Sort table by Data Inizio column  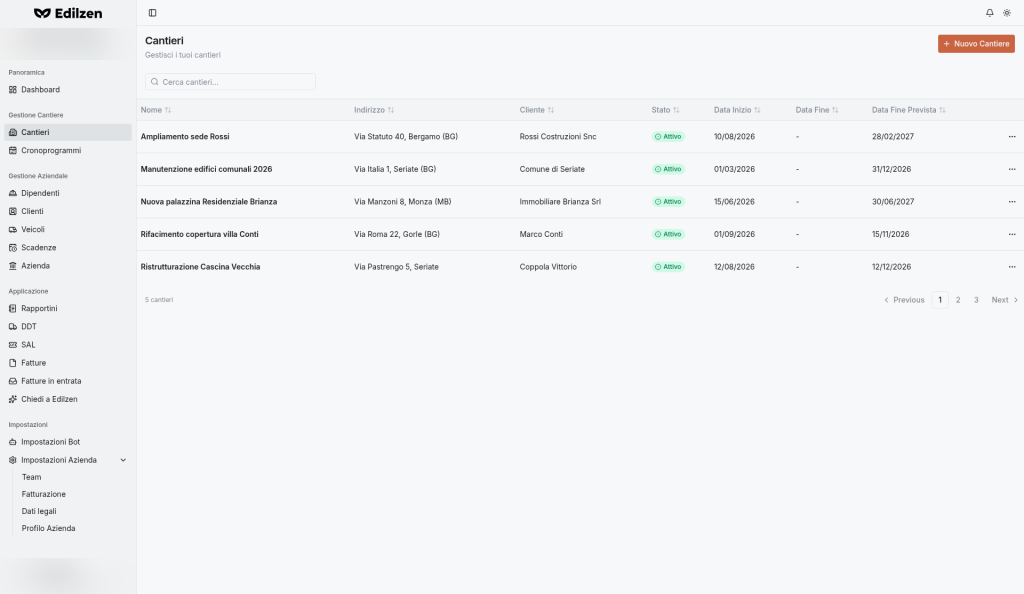(x=737, y=110)
